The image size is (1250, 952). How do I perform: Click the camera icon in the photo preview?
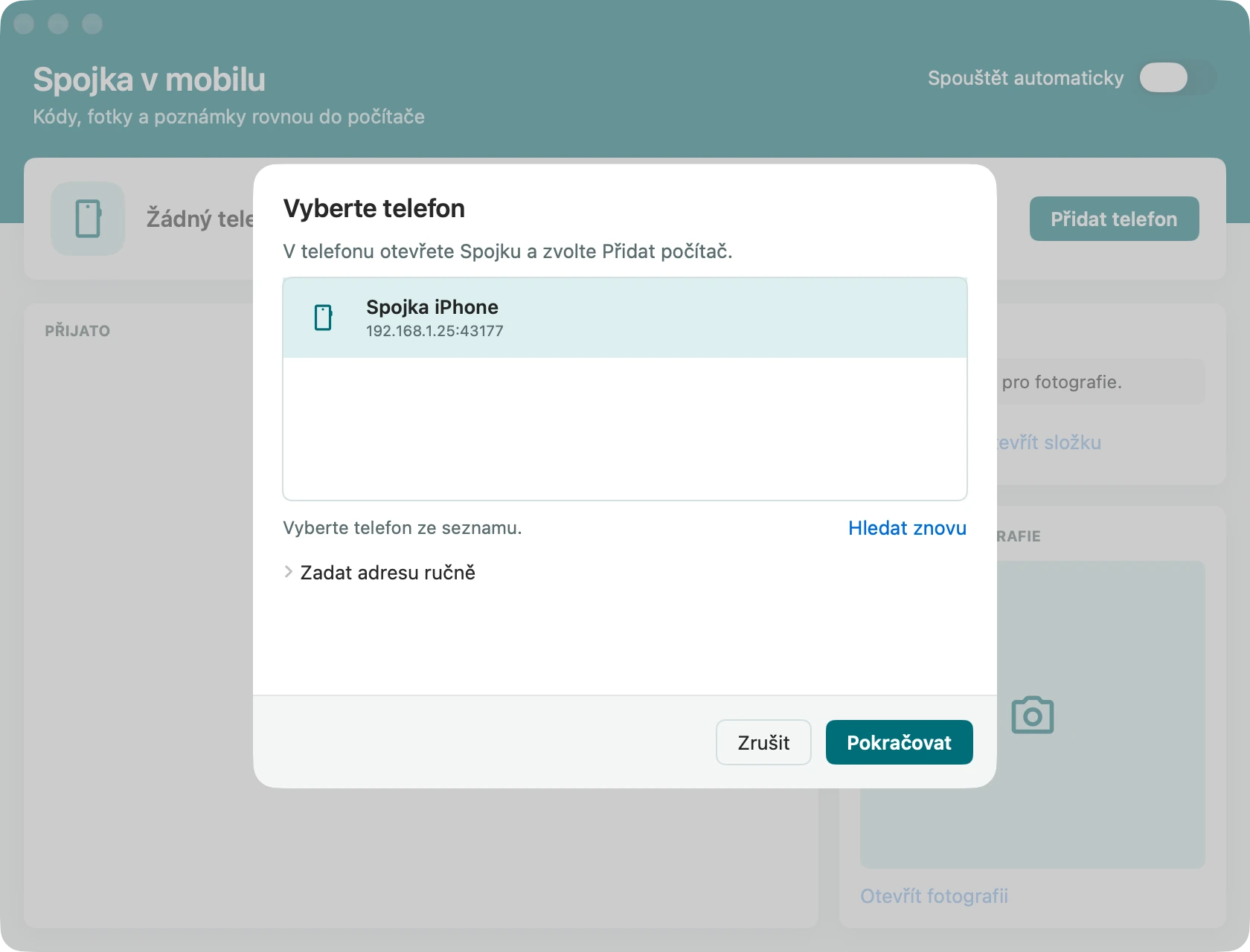[x=1032, y=715]
